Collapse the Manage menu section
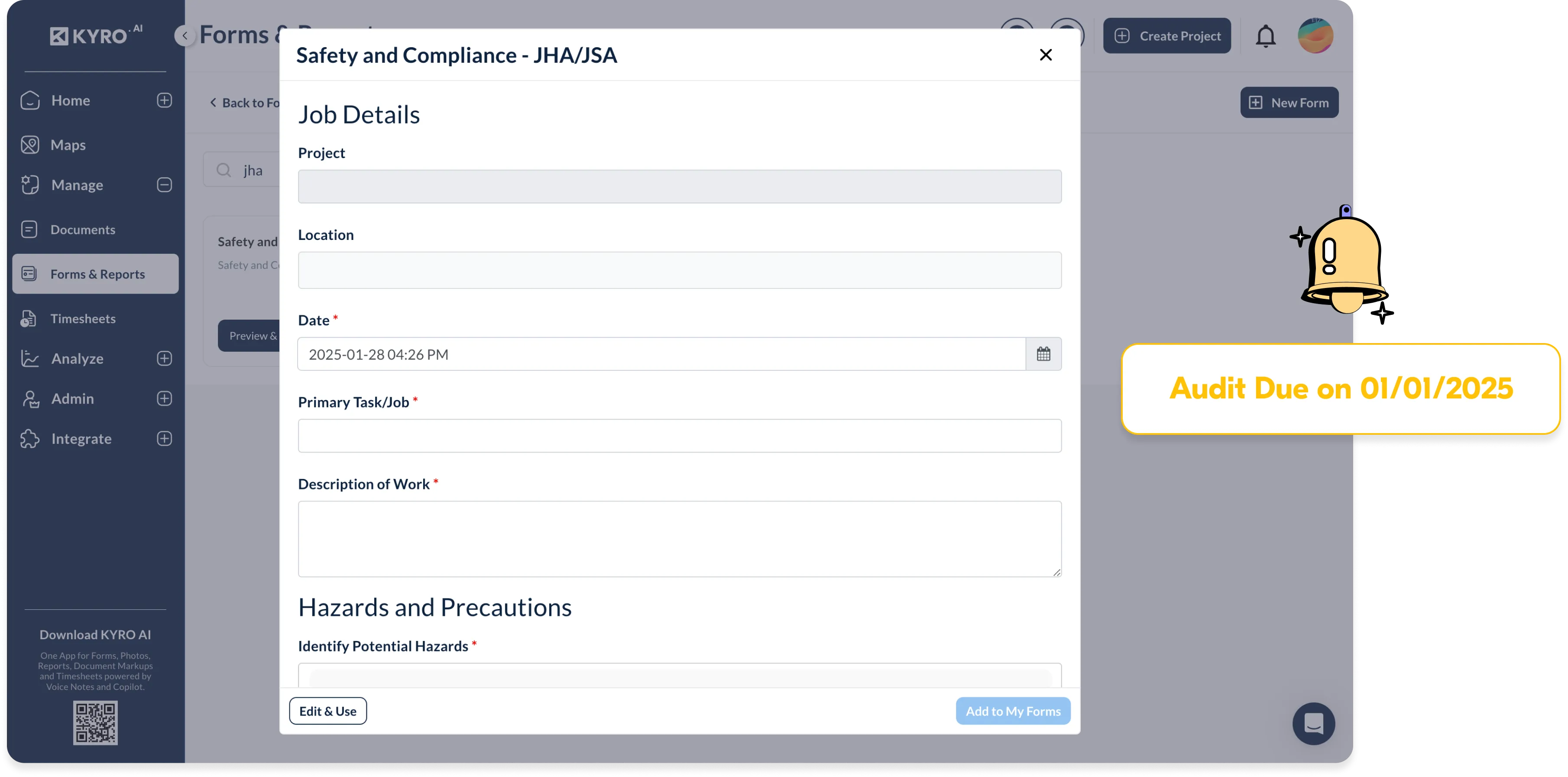 click(164, 185)
